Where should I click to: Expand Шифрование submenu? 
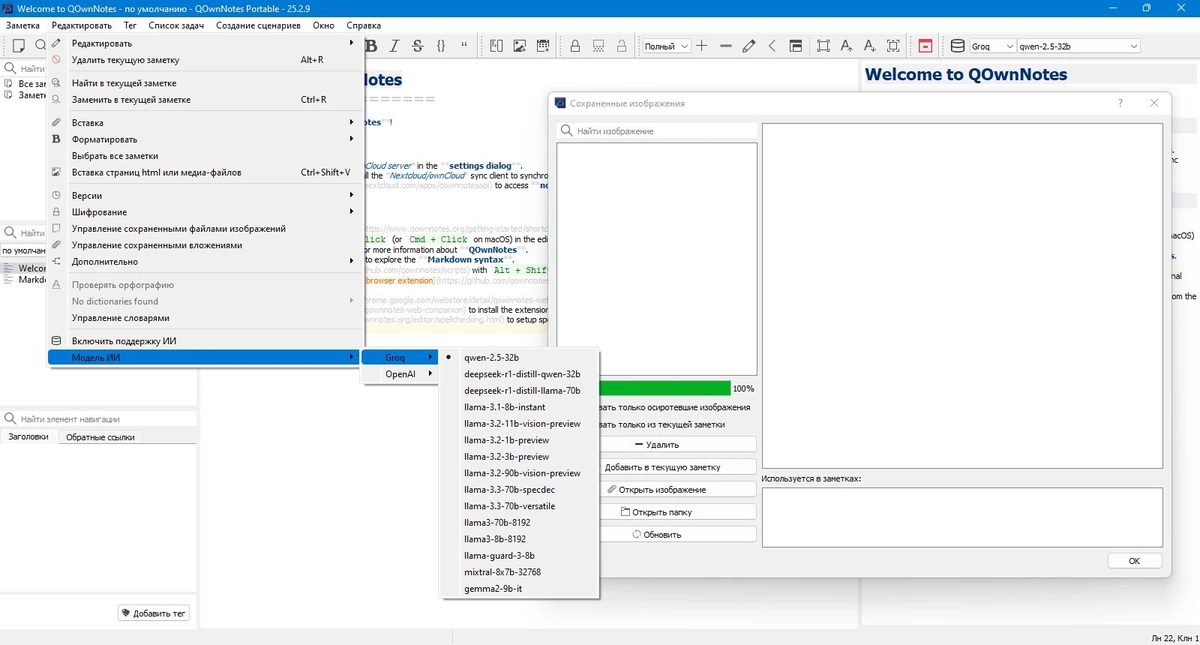(x=205, y=212)
